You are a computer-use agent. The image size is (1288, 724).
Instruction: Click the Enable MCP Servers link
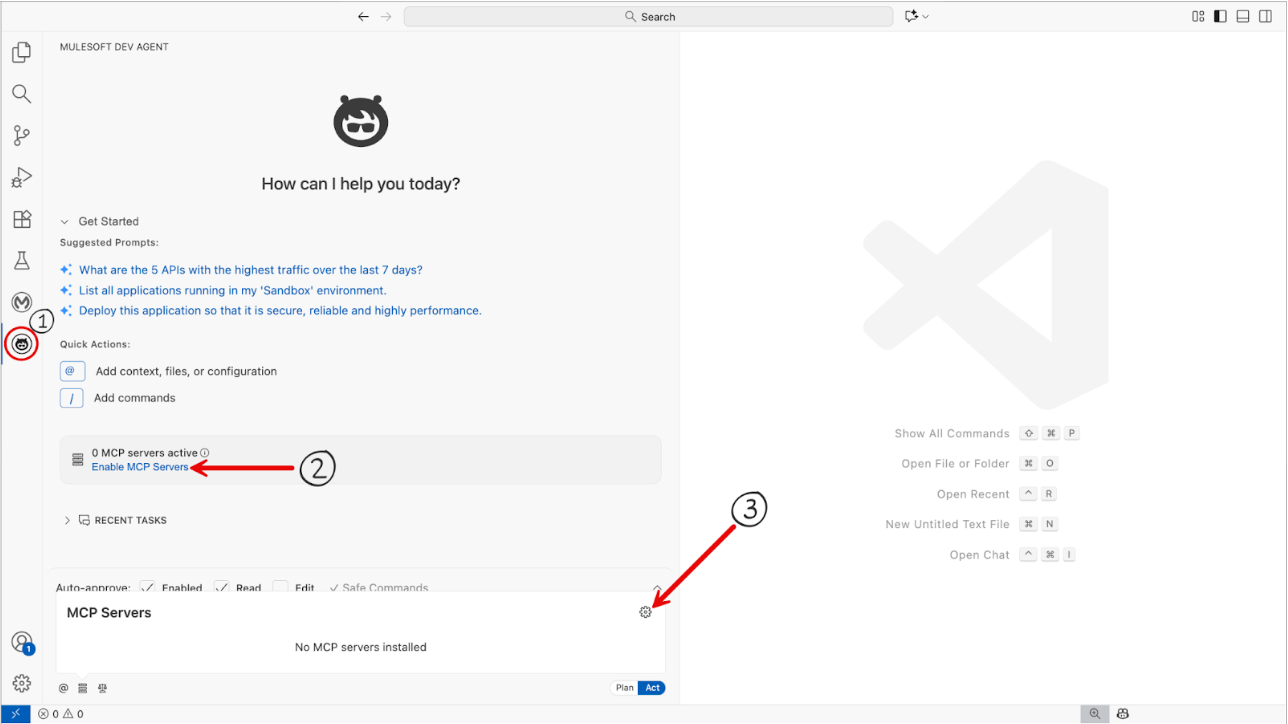click(140, 467)
